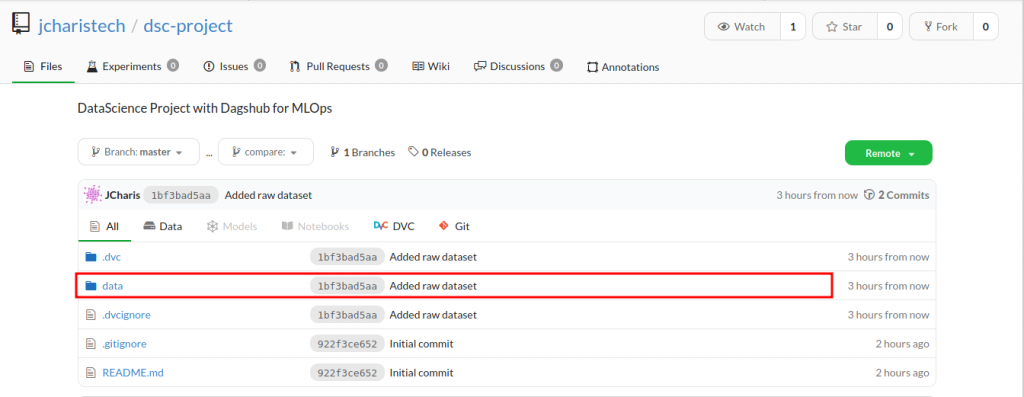Open the Annotations tab
Screen dimensions: 1024x397
[x=623, y=67]
